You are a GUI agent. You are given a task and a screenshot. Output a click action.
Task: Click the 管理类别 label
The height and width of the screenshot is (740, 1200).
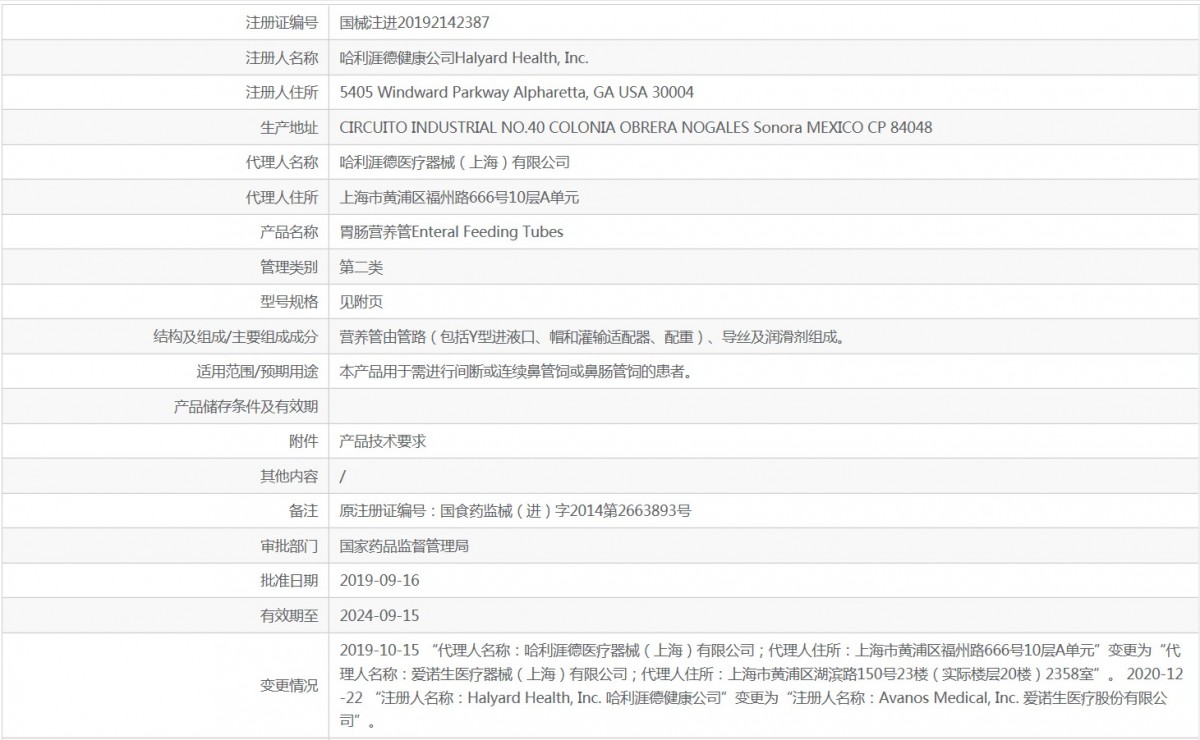[x=289, y=267]
